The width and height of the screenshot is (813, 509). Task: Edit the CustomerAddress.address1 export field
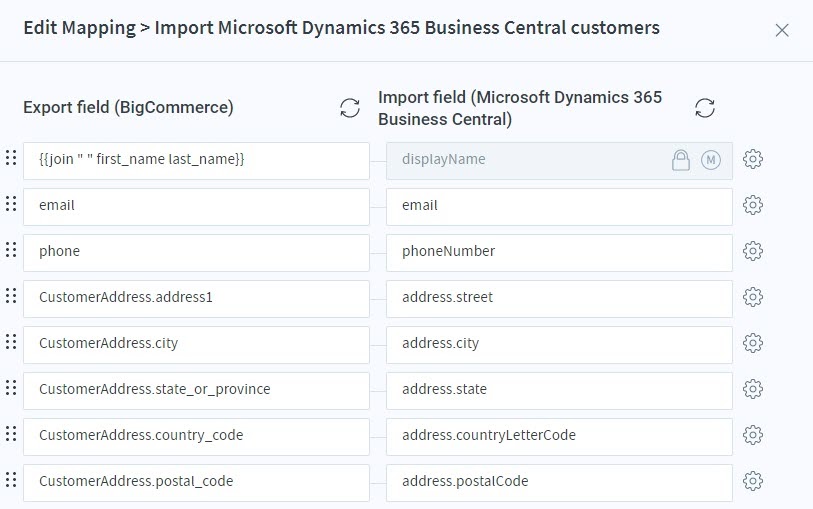click(x=196, y=299)
